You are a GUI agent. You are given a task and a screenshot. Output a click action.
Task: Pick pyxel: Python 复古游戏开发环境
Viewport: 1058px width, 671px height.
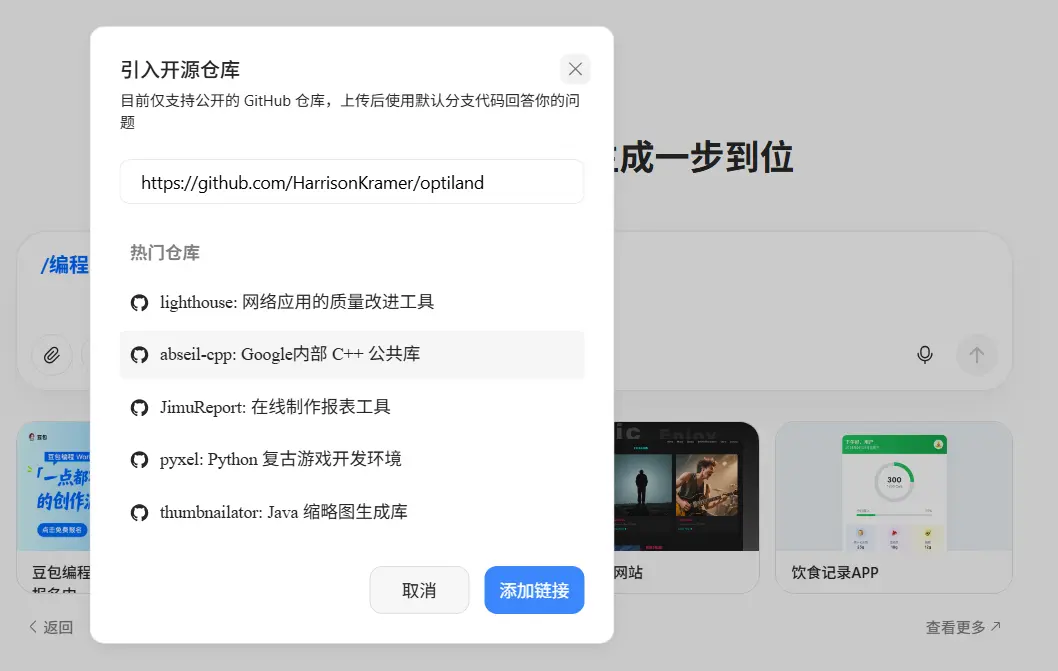point(280,459)
